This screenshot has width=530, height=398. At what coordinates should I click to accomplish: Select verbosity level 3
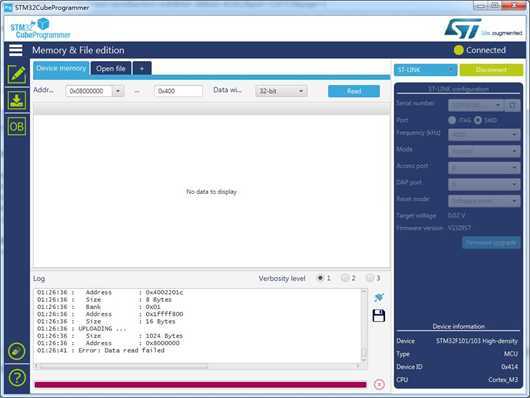pos(370,278)
